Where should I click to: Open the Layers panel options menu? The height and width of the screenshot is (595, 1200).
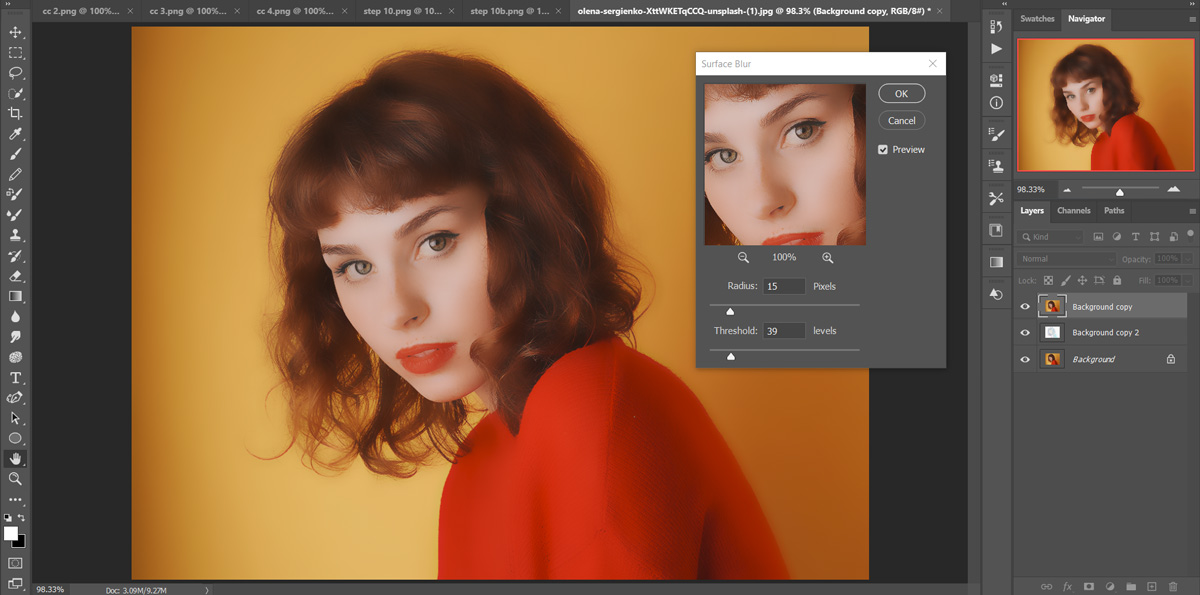pyautogui.click(x=1191, y=211)
